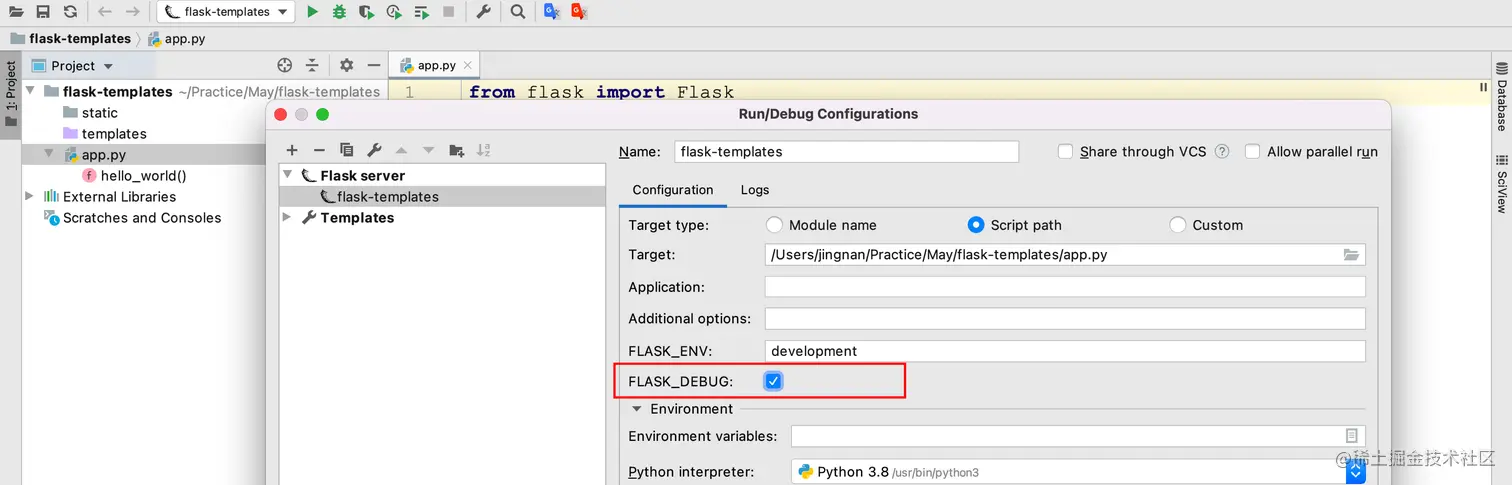Create new folder in configurations list
This screenshot has width=1512, height=485.
point(456,150)
